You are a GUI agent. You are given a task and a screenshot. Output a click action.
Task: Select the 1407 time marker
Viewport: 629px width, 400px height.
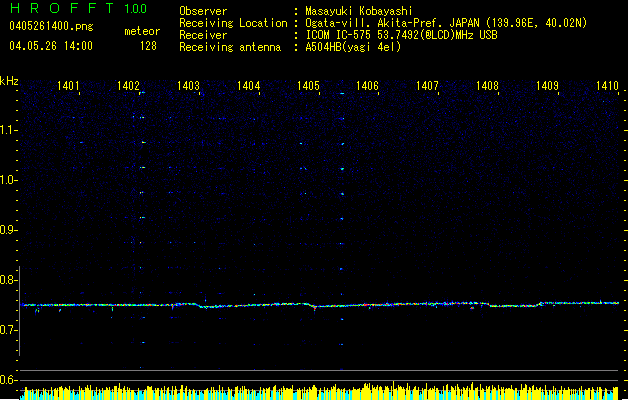[x=428, y=87]
